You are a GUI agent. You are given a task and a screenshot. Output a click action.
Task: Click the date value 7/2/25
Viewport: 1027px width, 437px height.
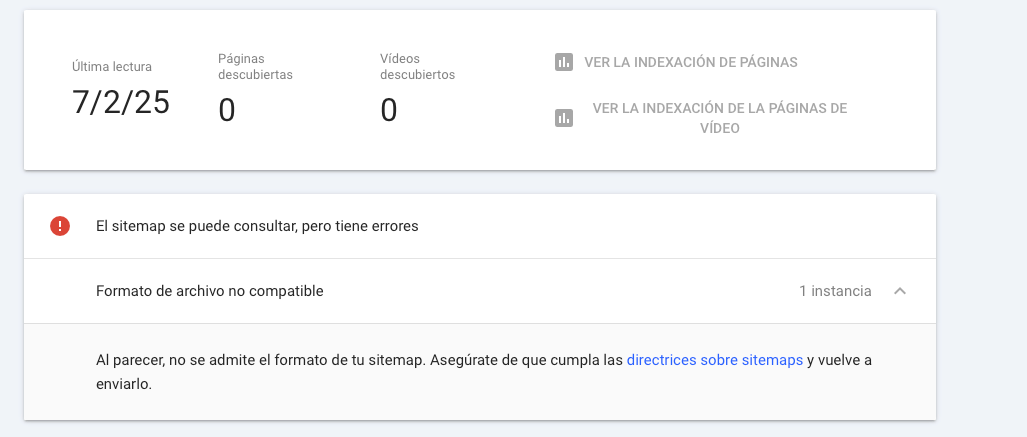[121, 103]
